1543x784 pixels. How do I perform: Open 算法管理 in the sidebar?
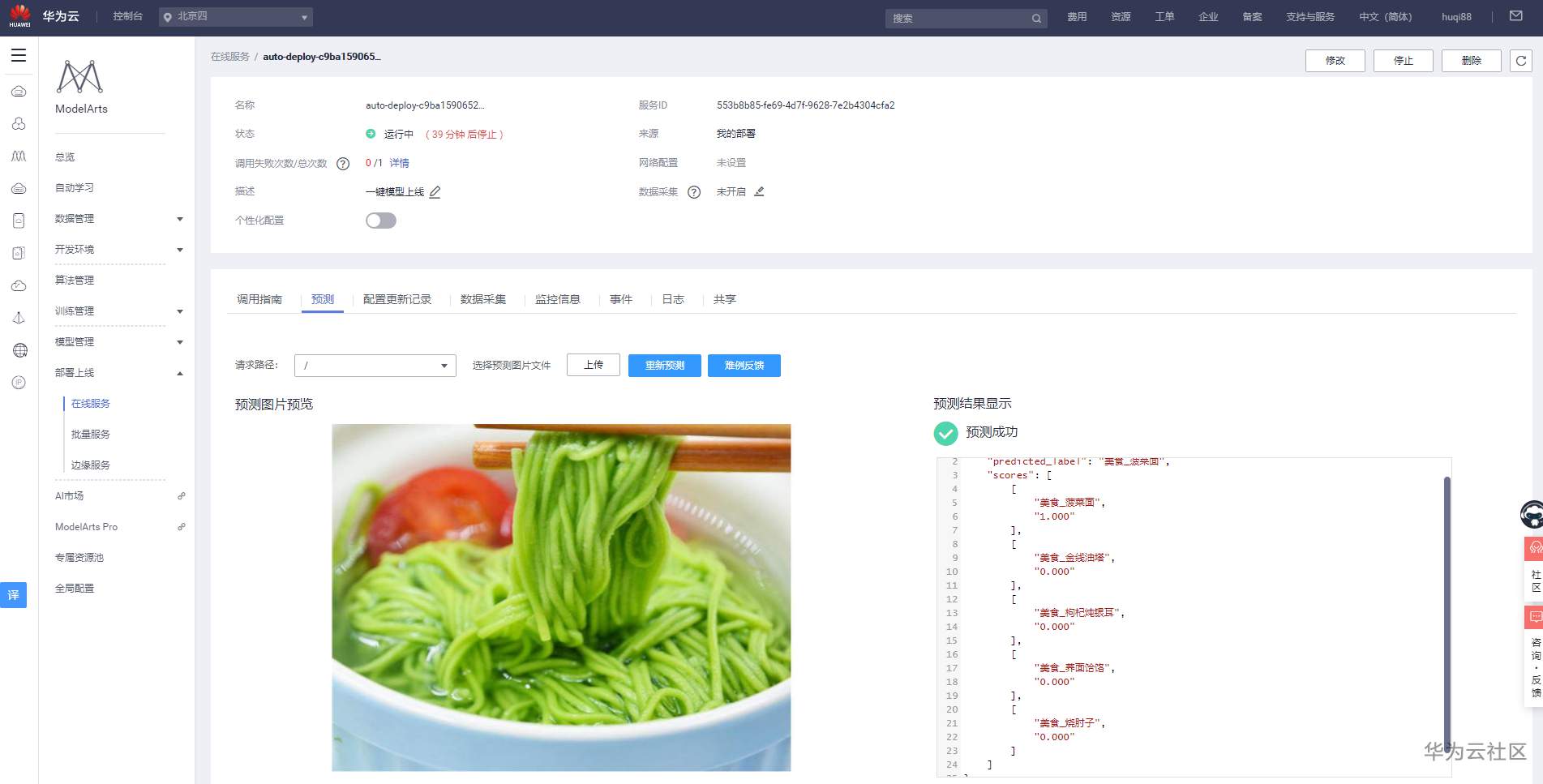pos(75,281)
